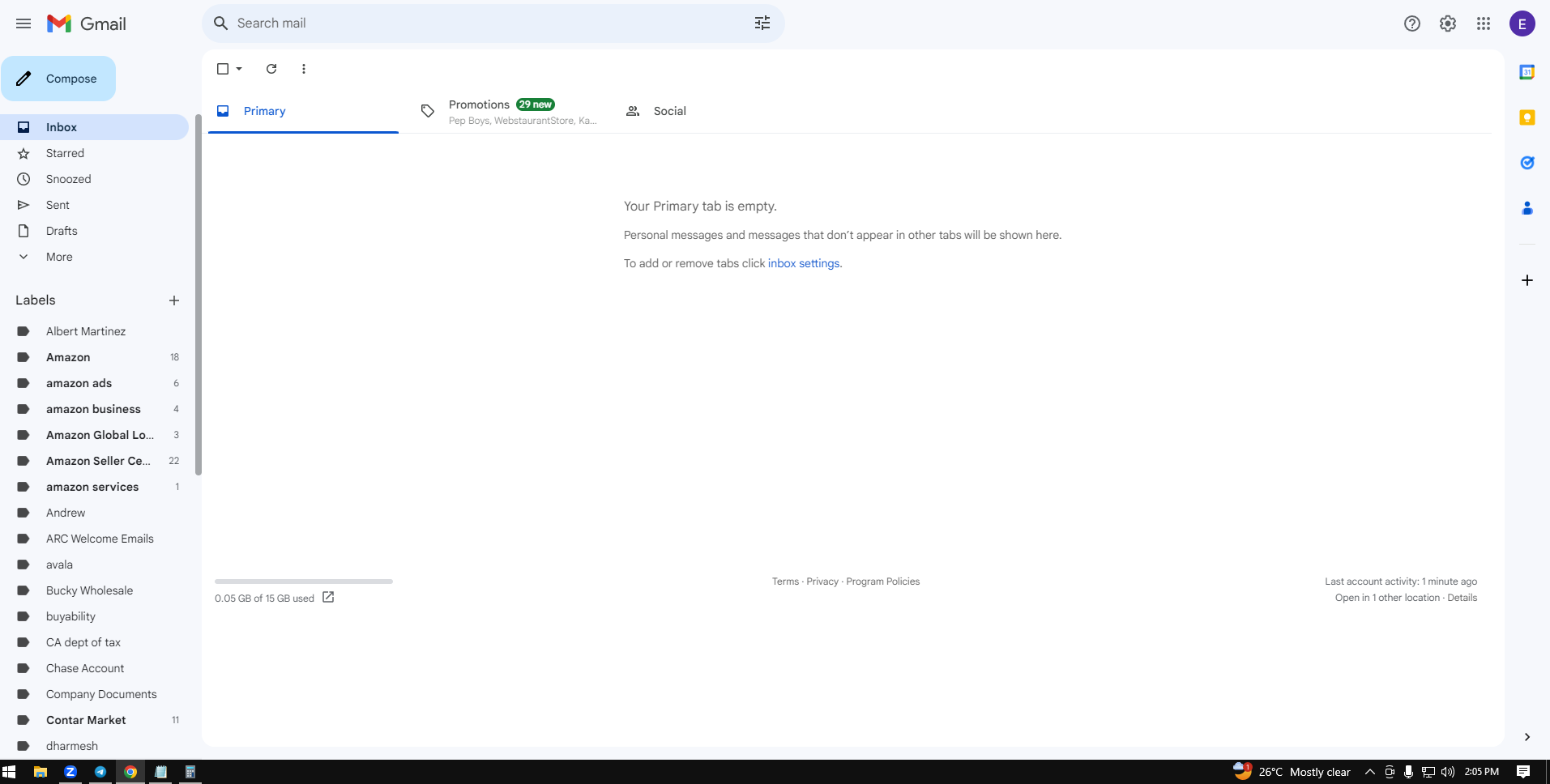Screen dimensions: 1550x784
Task: Click the left sidebar scrollbar
Action: point(199,295)
